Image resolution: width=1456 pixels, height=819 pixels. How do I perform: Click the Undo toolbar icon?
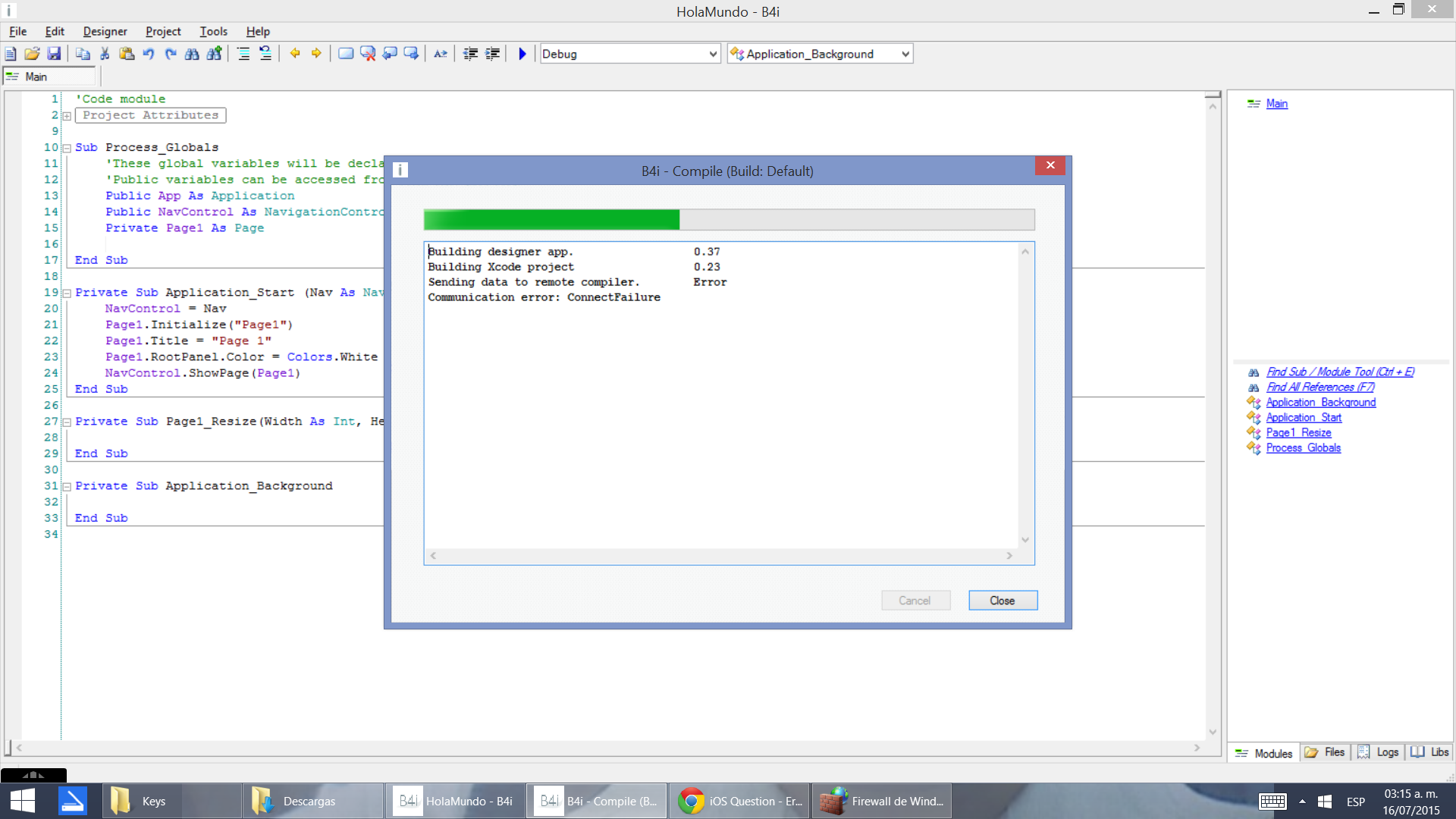[149, 54]
